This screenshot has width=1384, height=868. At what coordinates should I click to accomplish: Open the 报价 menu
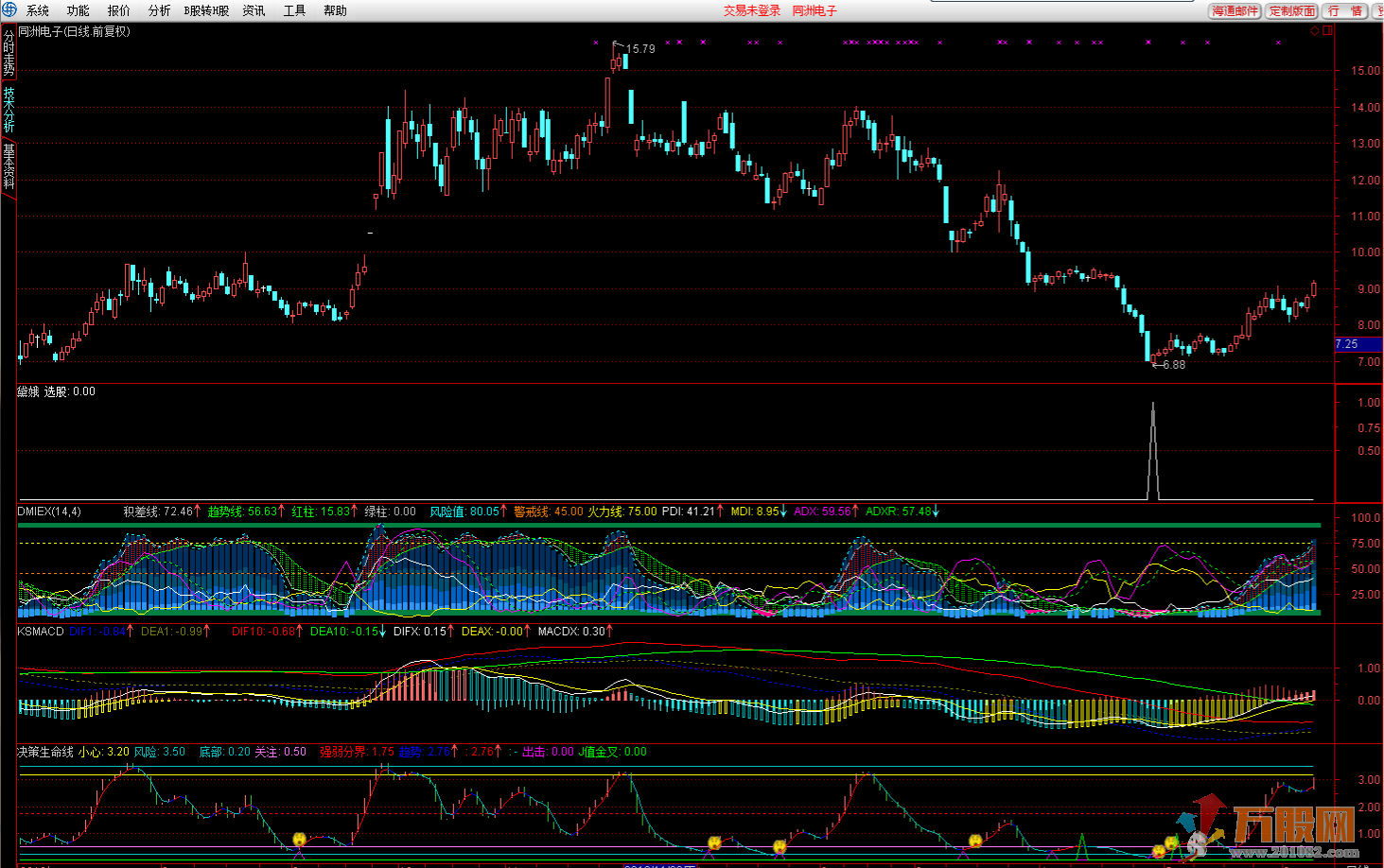[119, 10]
